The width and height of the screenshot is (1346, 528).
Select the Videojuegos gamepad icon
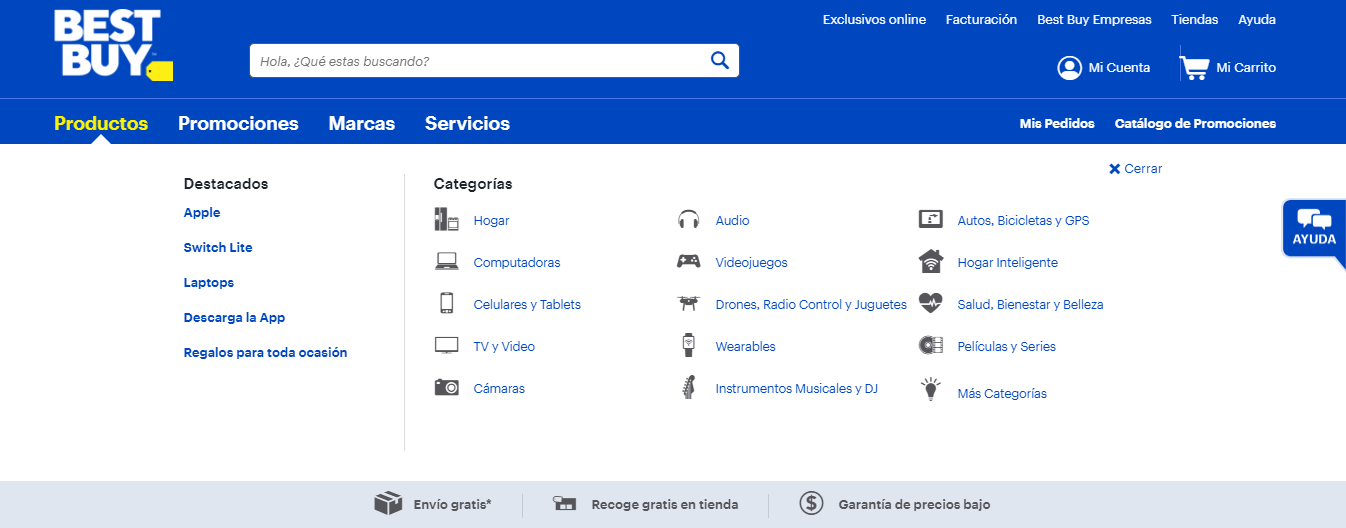[688, 262]
